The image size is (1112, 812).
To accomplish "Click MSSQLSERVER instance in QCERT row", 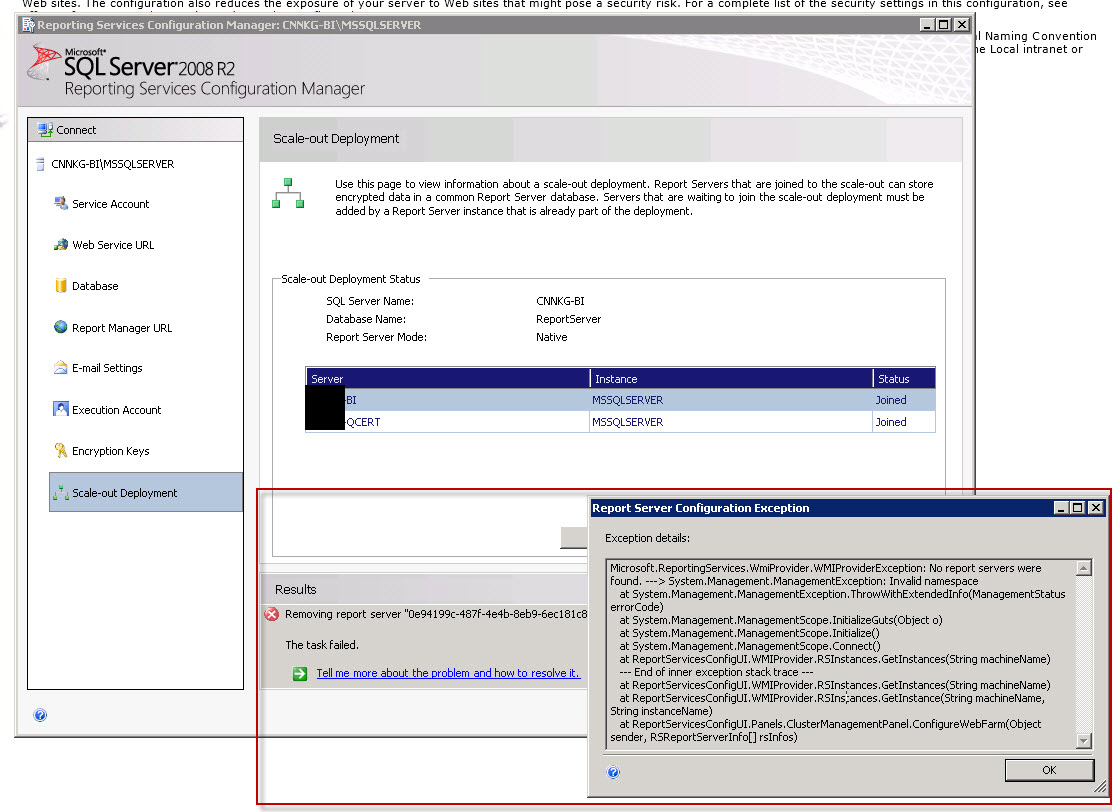I will point(628,422).
